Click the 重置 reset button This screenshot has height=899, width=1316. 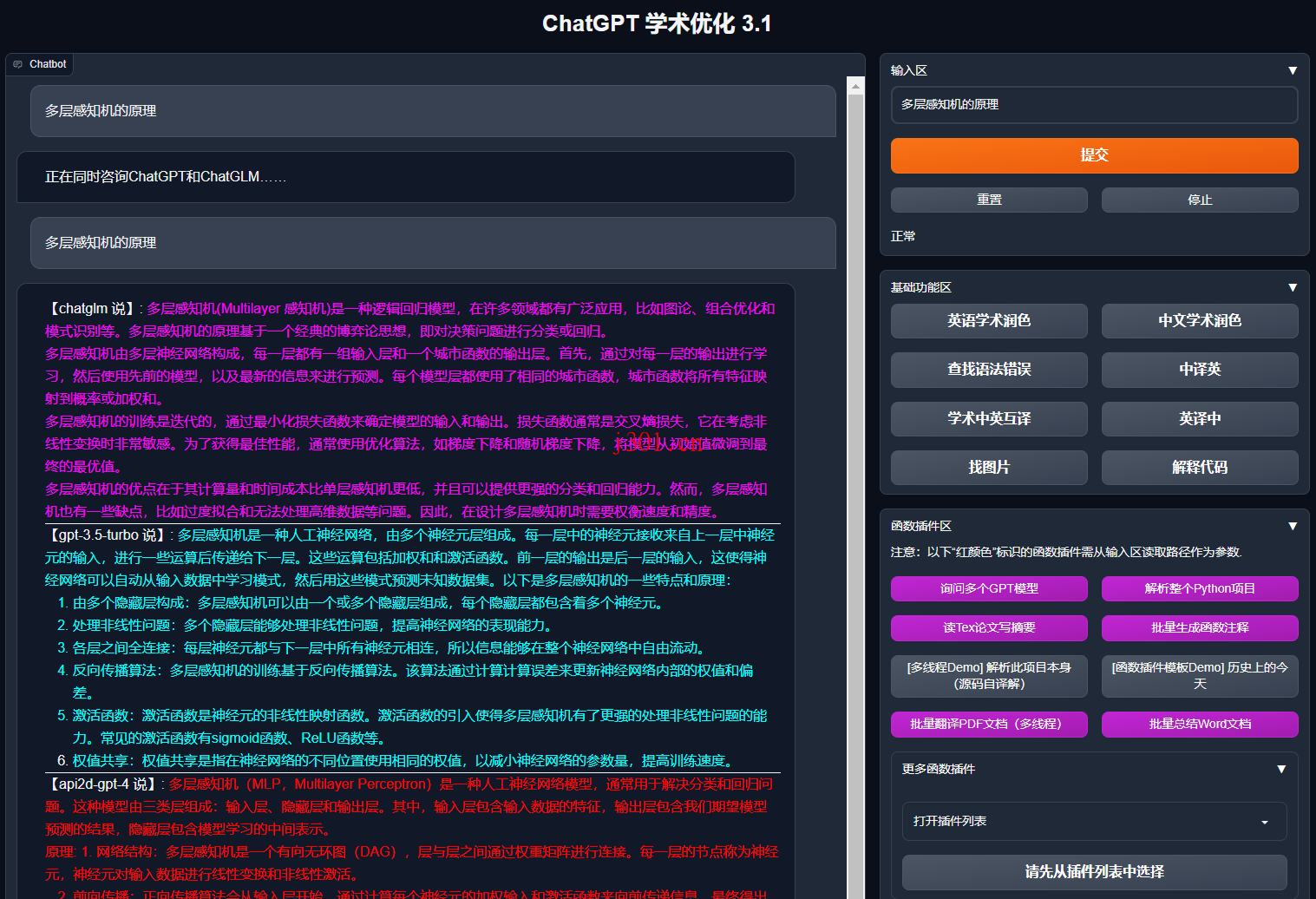[x=989, y=200]
